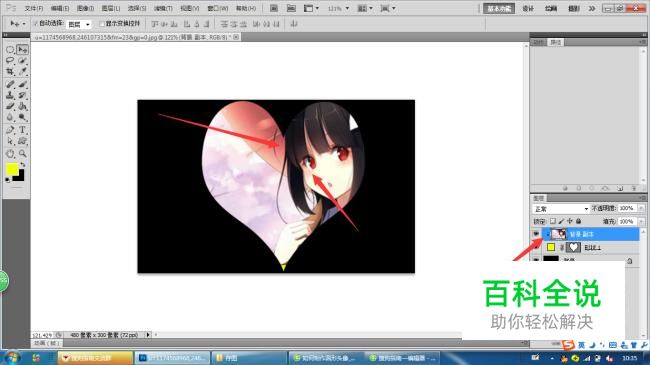Open the 图层(L) menu
This screenshot has height=365, width=650.
click(x=111, y=8)
